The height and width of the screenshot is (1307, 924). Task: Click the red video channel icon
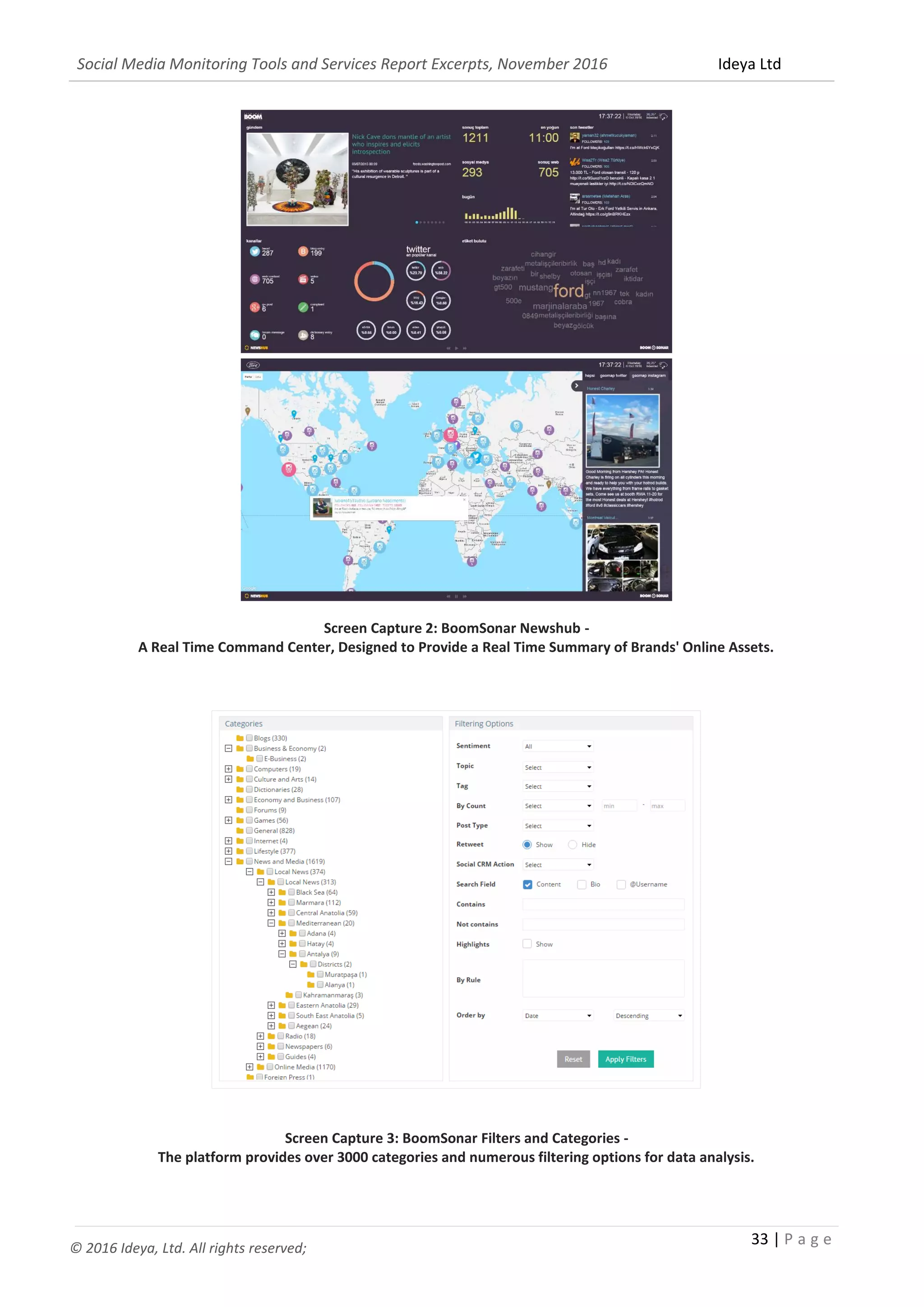(303, 279)
